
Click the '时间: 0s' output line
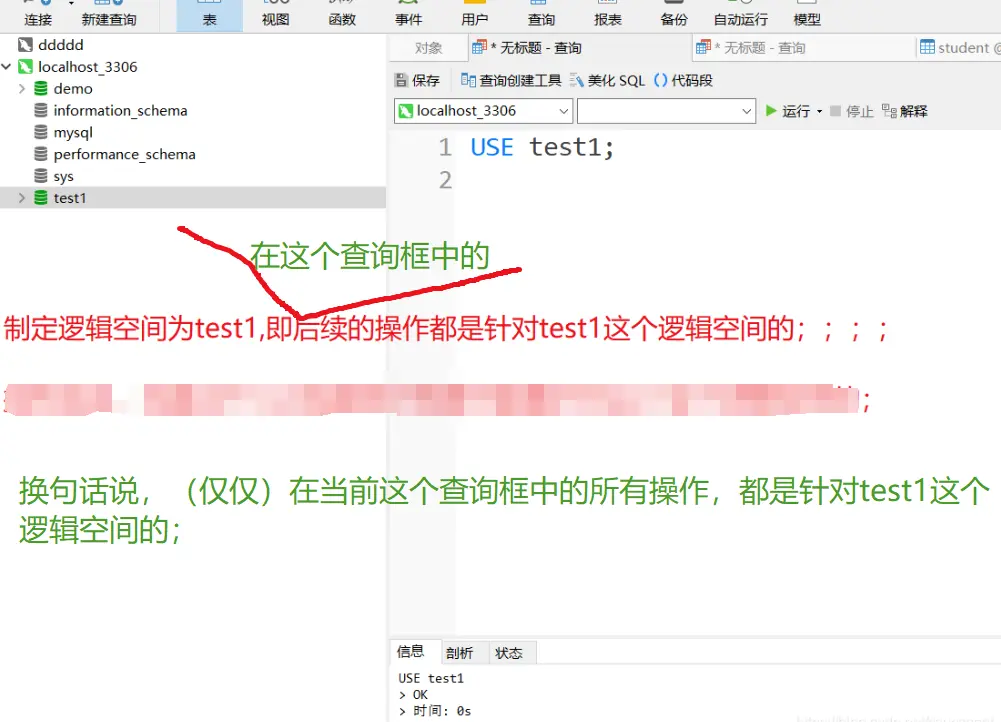pos(435,711)
